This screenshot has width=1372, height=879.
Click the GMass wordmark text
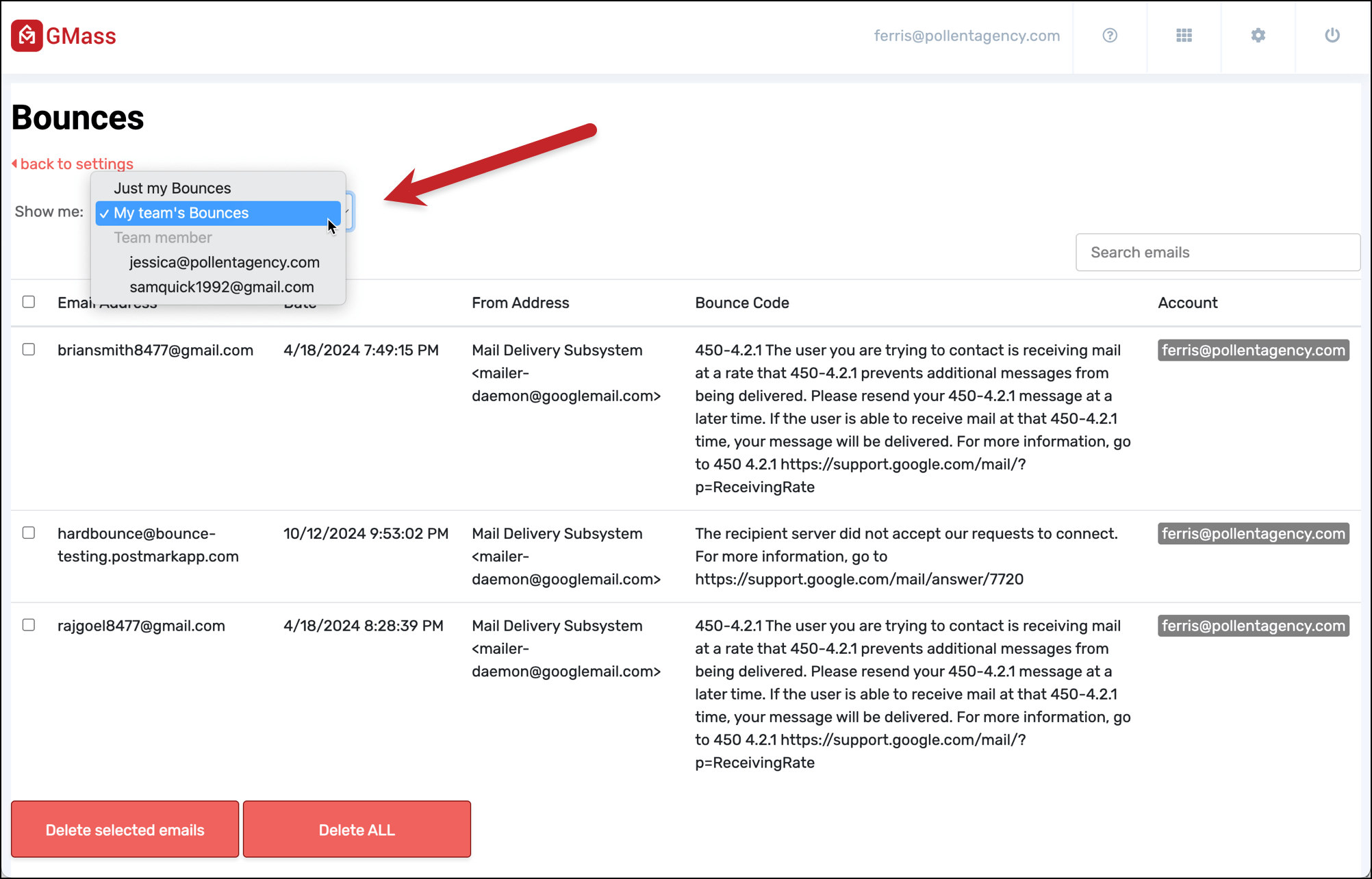pos(81,36)
